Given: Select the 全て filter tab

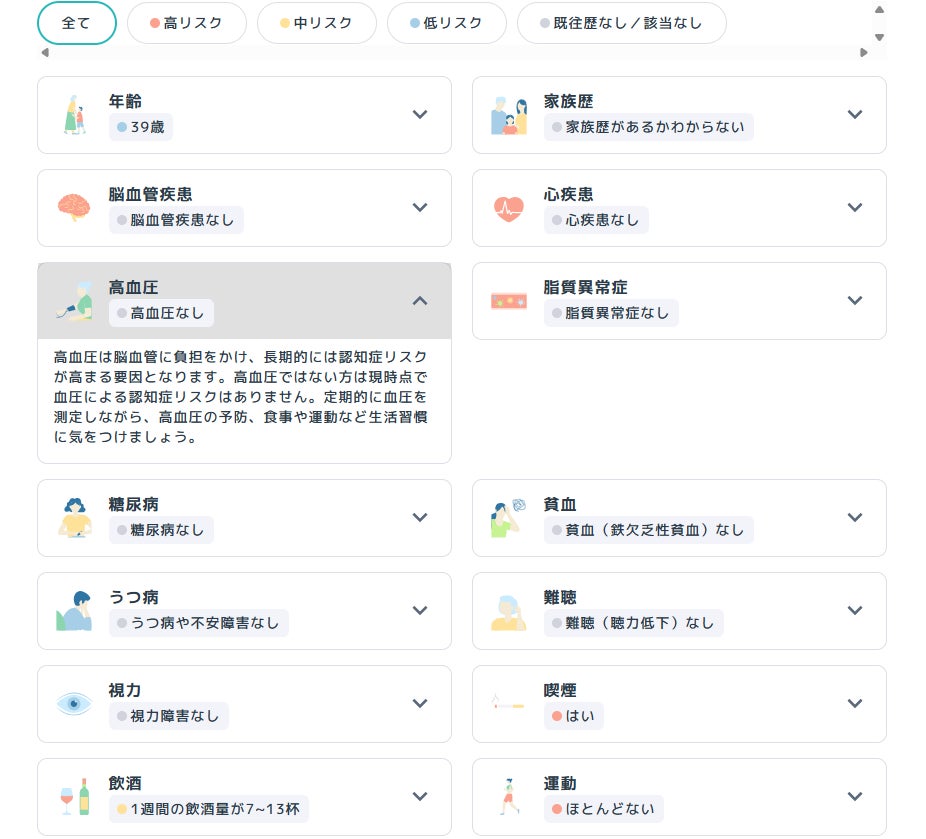Looking at the screenshot, I should coord(76,23).
